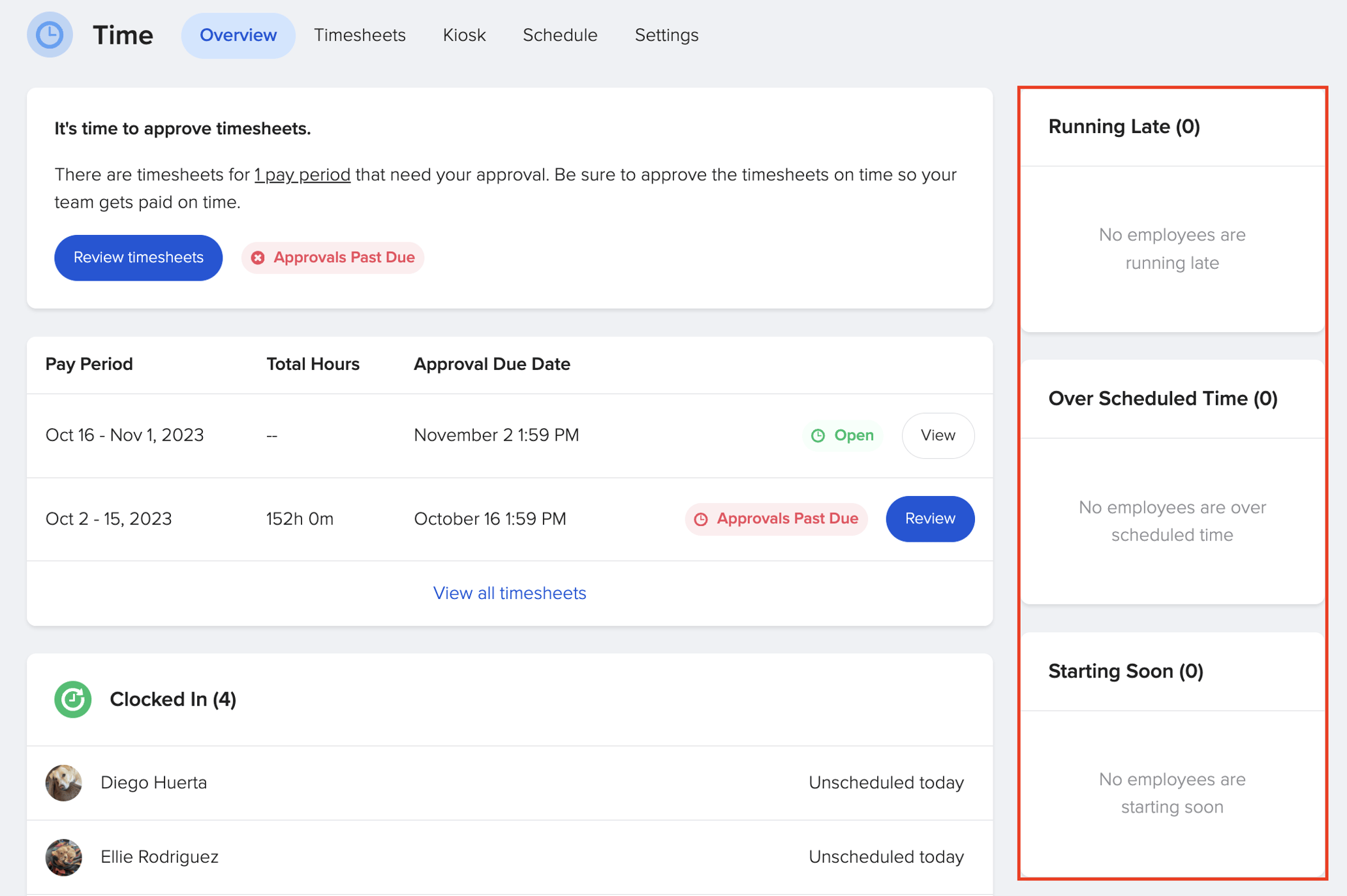Screen dimensions: 1347x896
Task: Click the clock icon in the Open status badge
Action: pyautogui.click(x=818, y=435)
